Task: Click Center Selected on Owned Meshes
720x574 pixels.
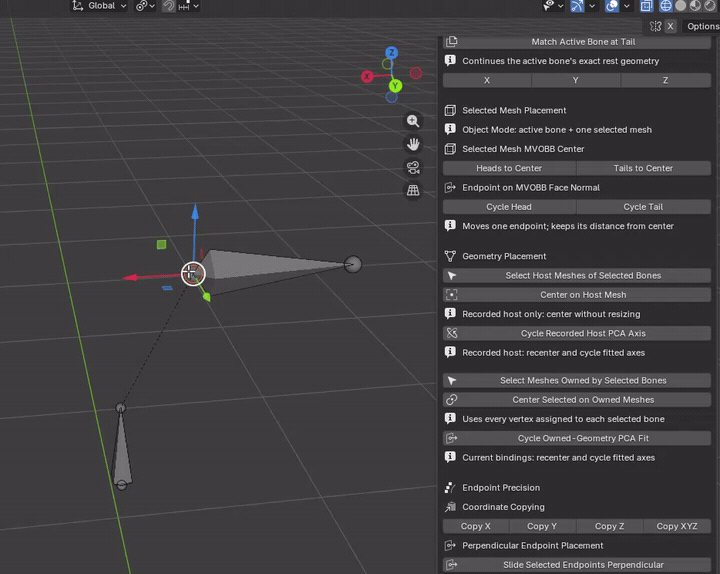Action: [x=577, y=400]
